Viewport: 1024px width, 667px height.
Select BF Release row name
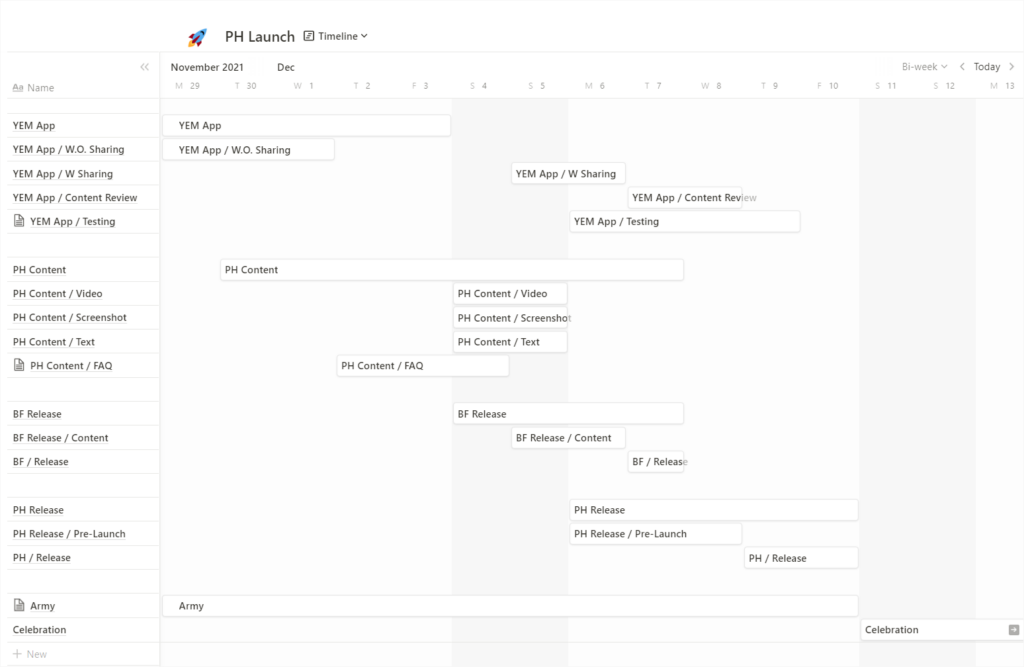pos(37,414)
